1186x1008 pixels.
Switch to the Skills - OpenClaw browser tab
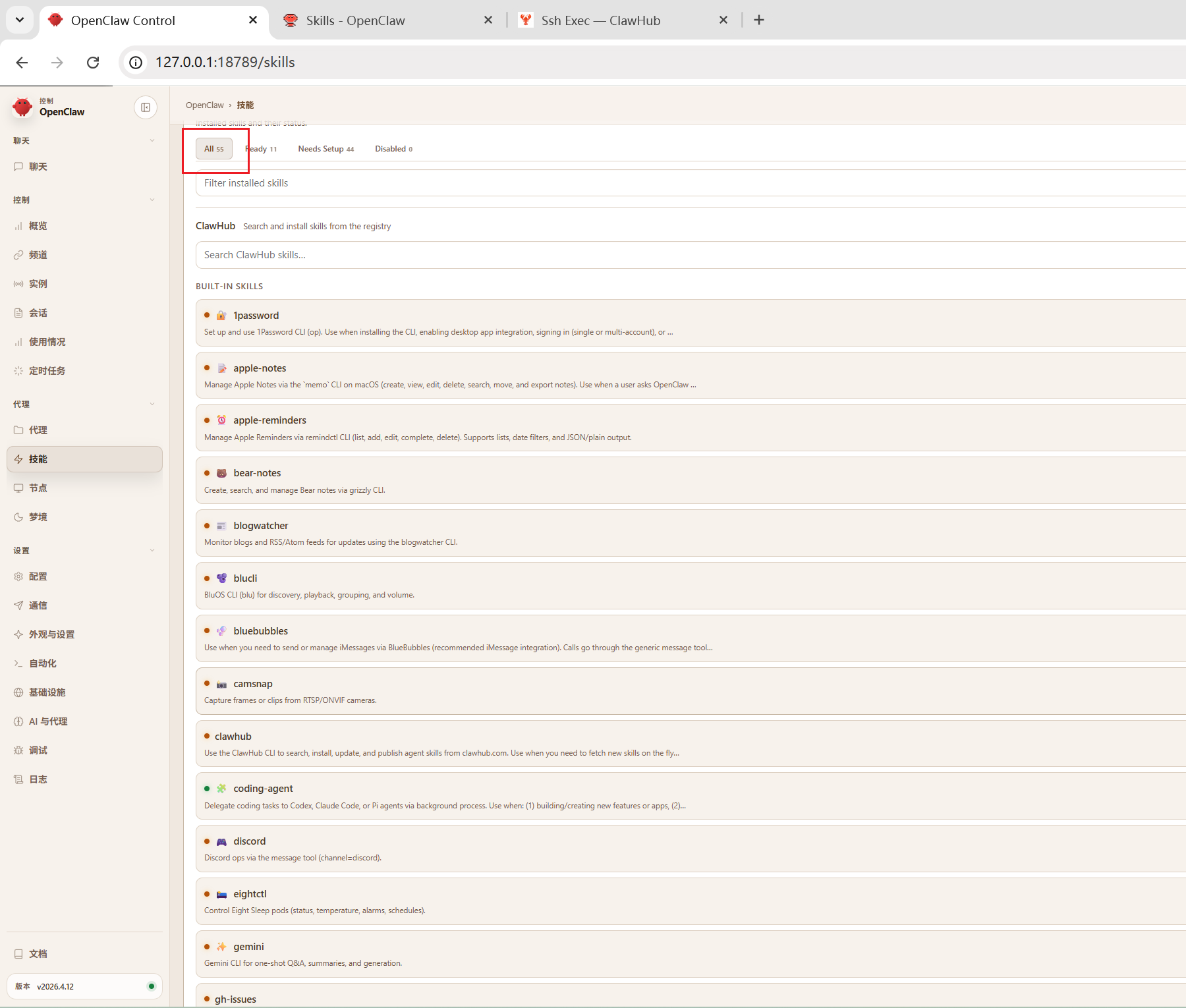tap(389, 20)
